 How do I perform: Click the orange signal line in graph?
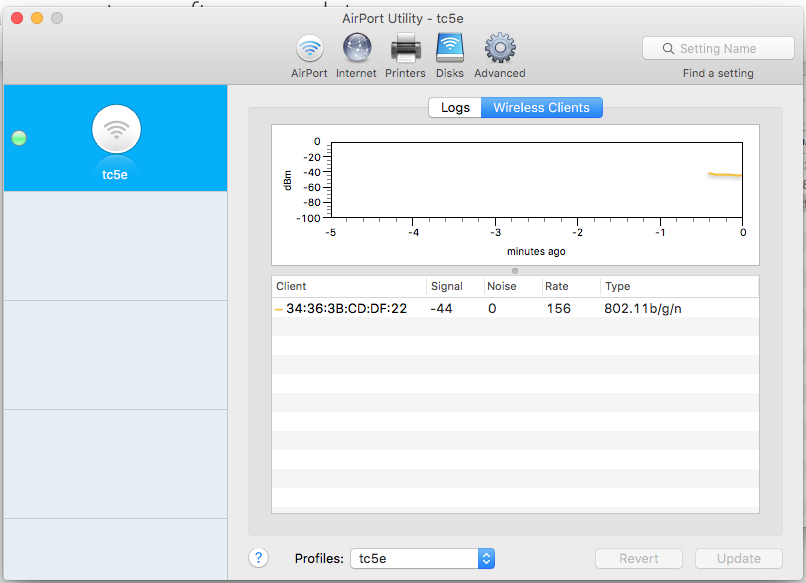tap(725, 175)
